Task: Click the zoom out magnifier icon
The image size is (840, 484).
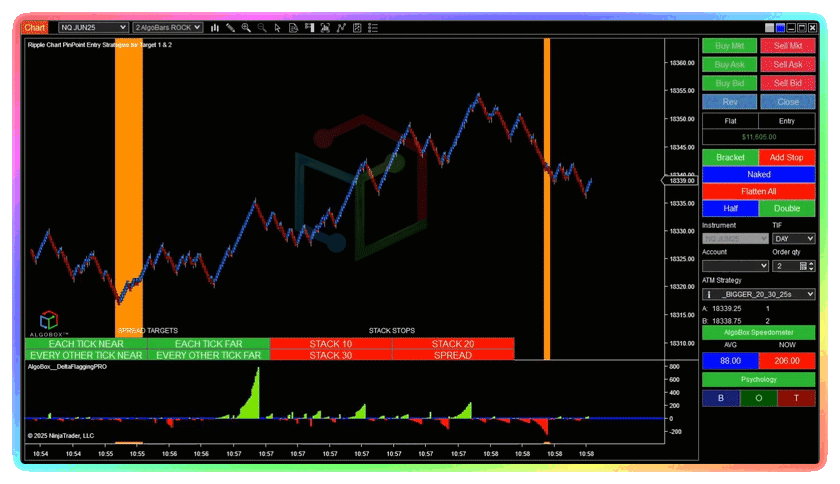Action: coord(261,28)
